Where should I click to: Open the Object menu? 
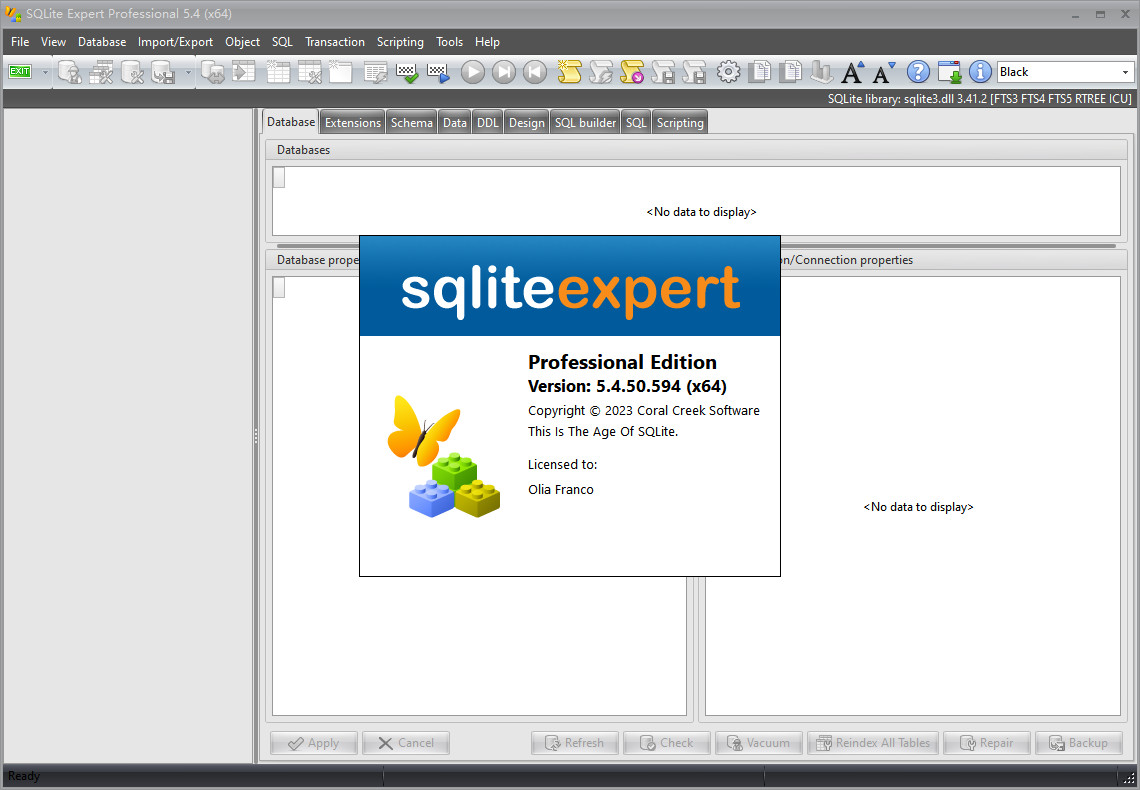[x=242, y=42]
